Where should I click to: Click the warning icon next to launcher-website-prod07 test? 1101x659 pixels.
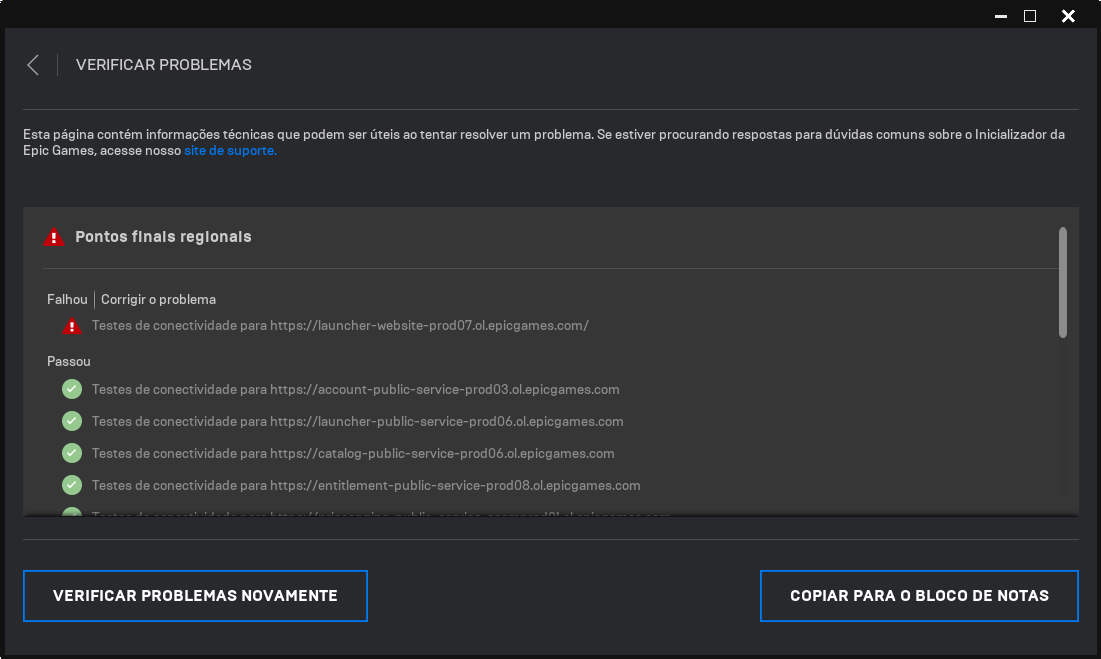coord(72,326)
